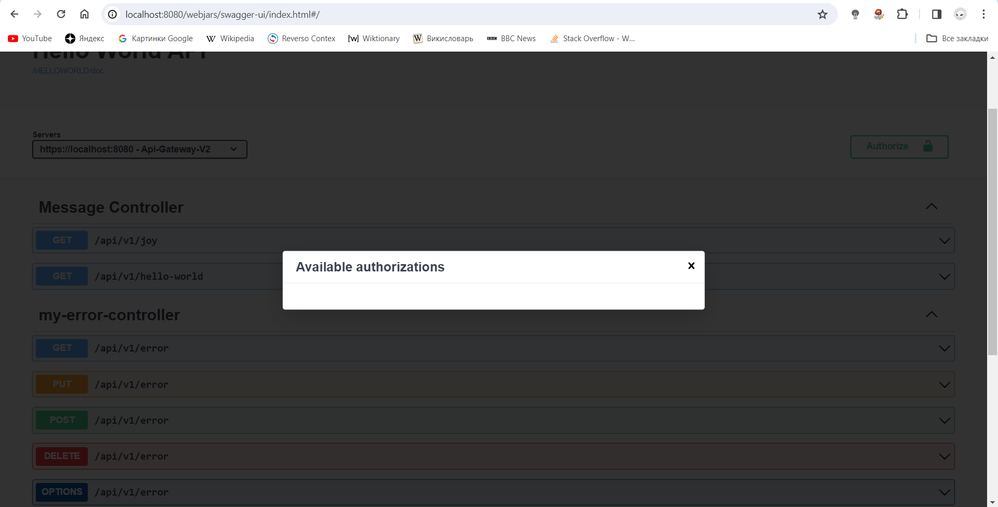Viewport: 998px width, 507px height.
Task: Open the lightbulb extension icon
Action: [855, 14]
